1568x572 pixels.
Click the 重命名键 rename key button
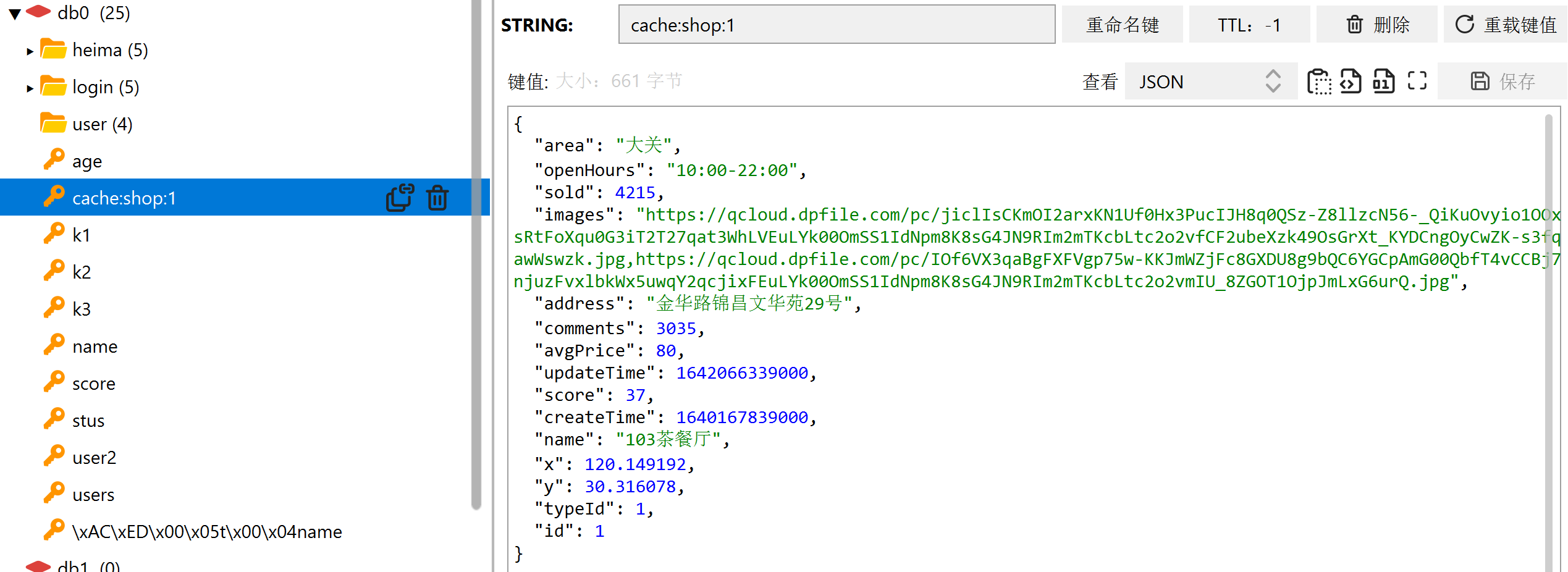coord(1122,25)
